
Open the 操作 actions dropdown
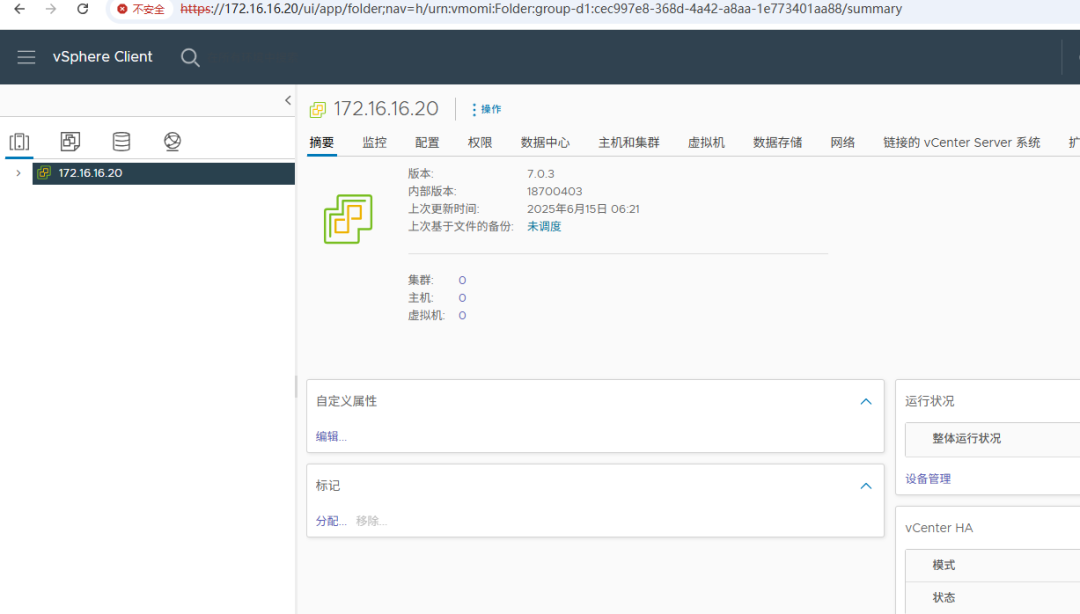point(486,110)
